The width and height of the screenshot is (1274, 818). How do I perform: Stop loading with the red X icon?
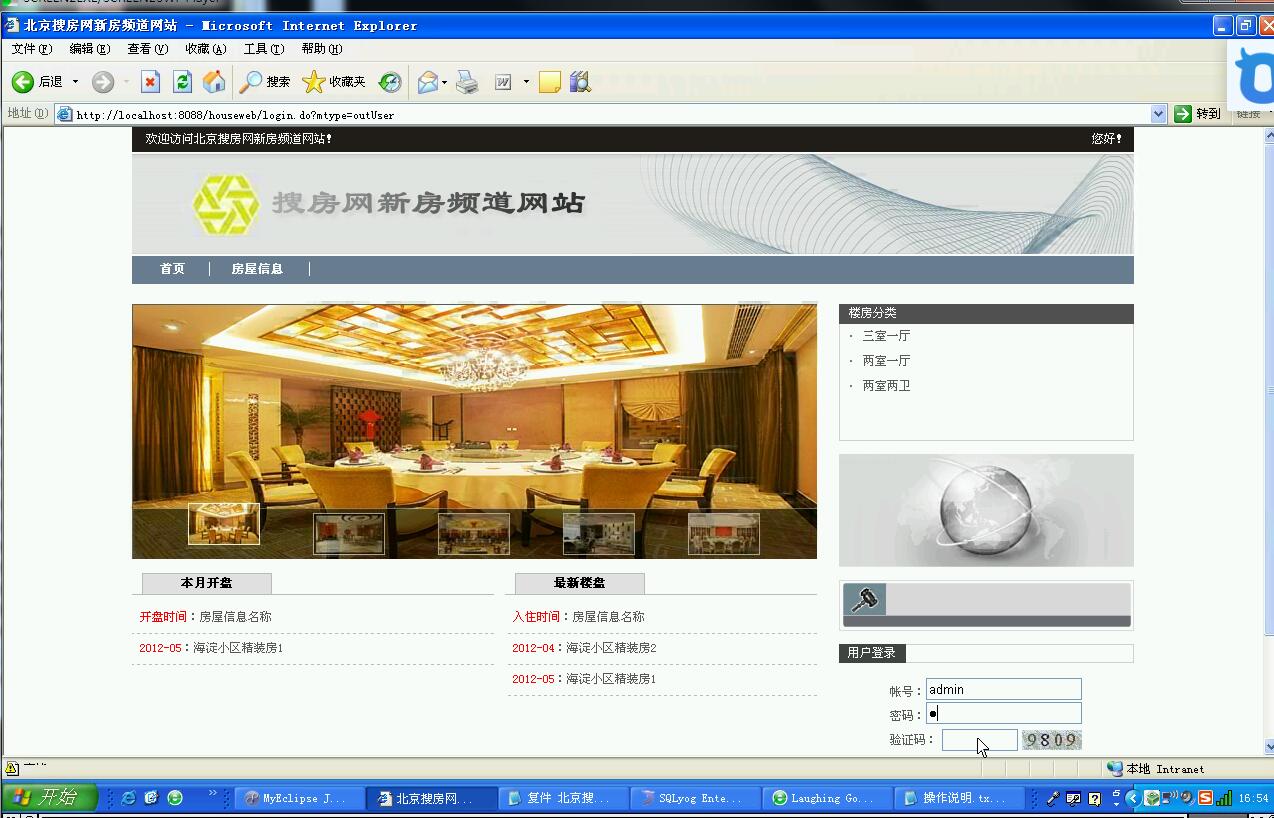point(150,82)
